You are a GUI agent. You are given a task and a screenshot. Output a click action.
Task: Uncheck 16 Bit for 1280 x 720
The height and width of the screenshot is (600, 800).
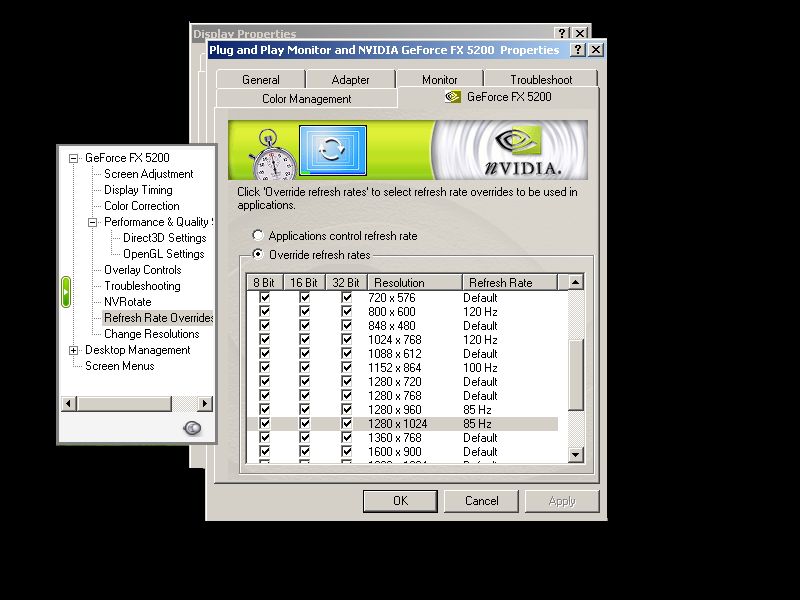click(x=305, y=381)
